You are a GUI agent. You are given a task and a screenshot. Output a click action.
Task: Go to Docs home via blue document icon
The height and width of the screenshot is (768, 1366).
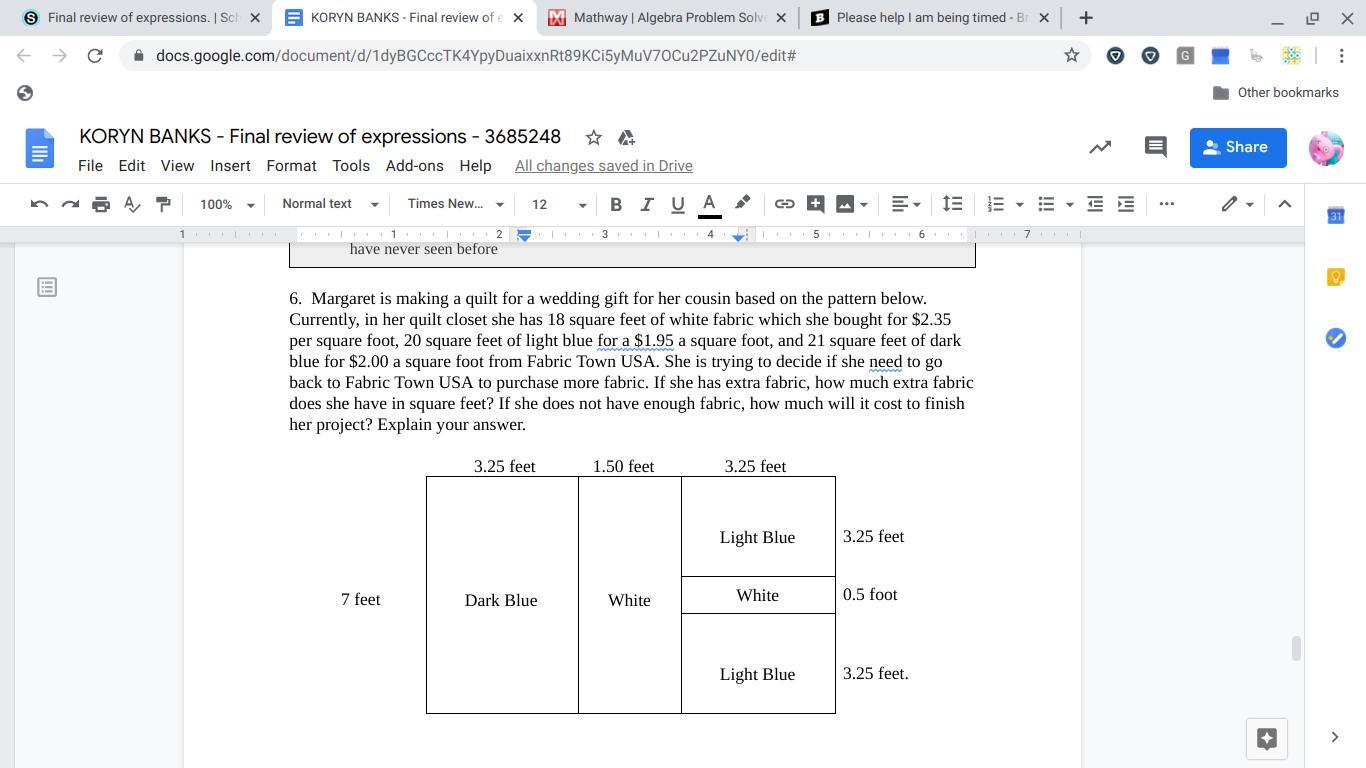pos(39,148)
